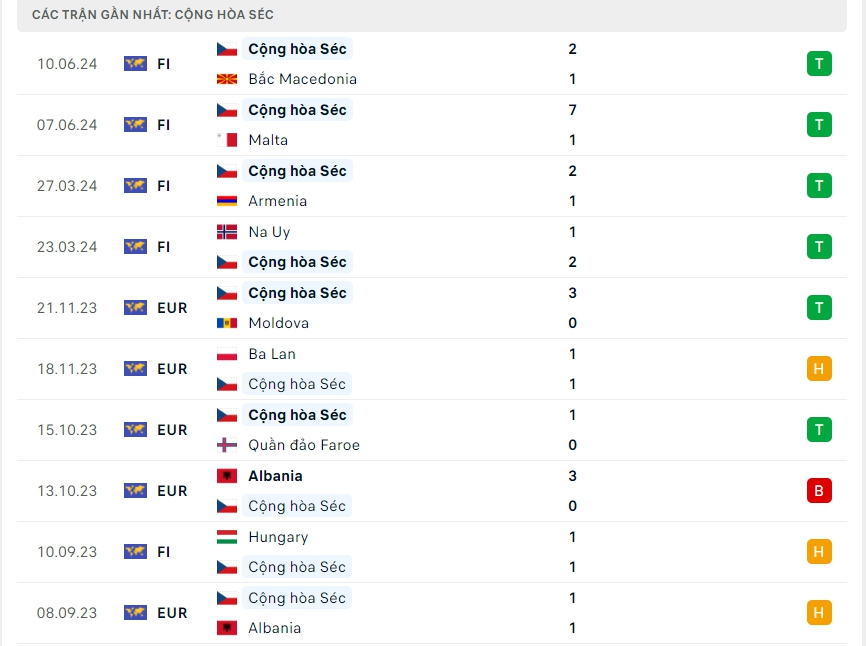Open the match dated 27.03.24

tap(67, 186)
